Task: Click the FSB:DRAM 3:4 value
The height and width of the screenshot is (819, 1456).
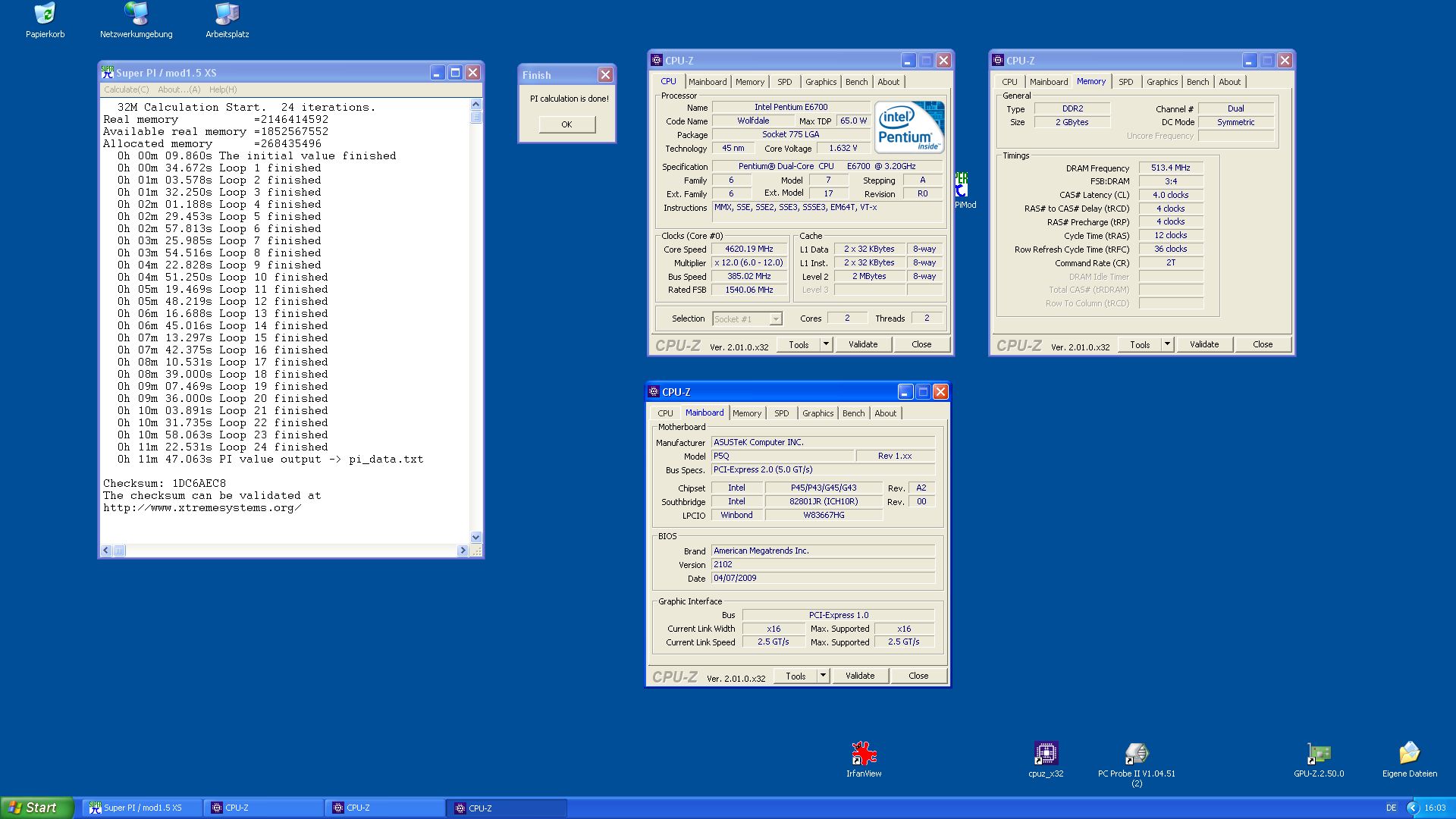Action: coord(1170,181)
